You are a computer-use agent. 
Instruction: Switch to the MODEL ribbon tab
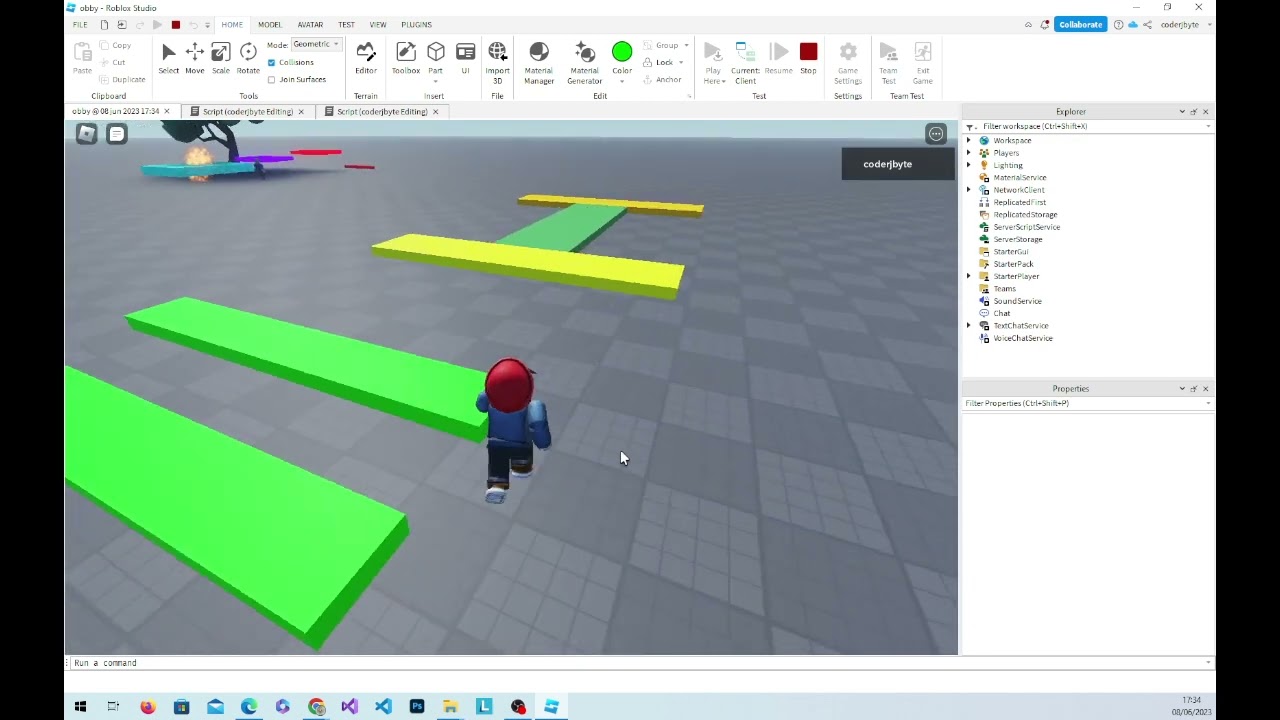[270, 25]
